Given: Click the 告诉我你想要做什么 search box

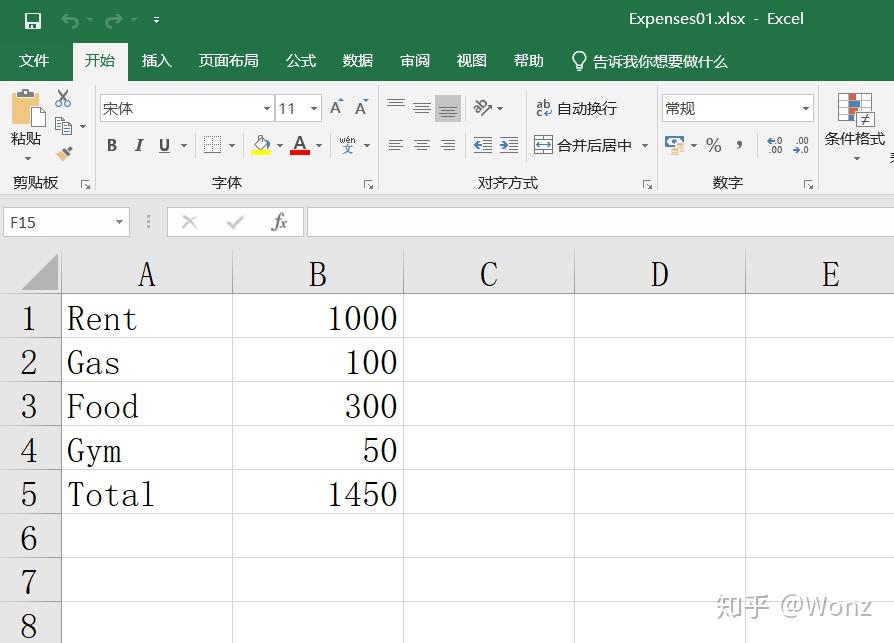Looking at the screenshot, I should [660, 61].
